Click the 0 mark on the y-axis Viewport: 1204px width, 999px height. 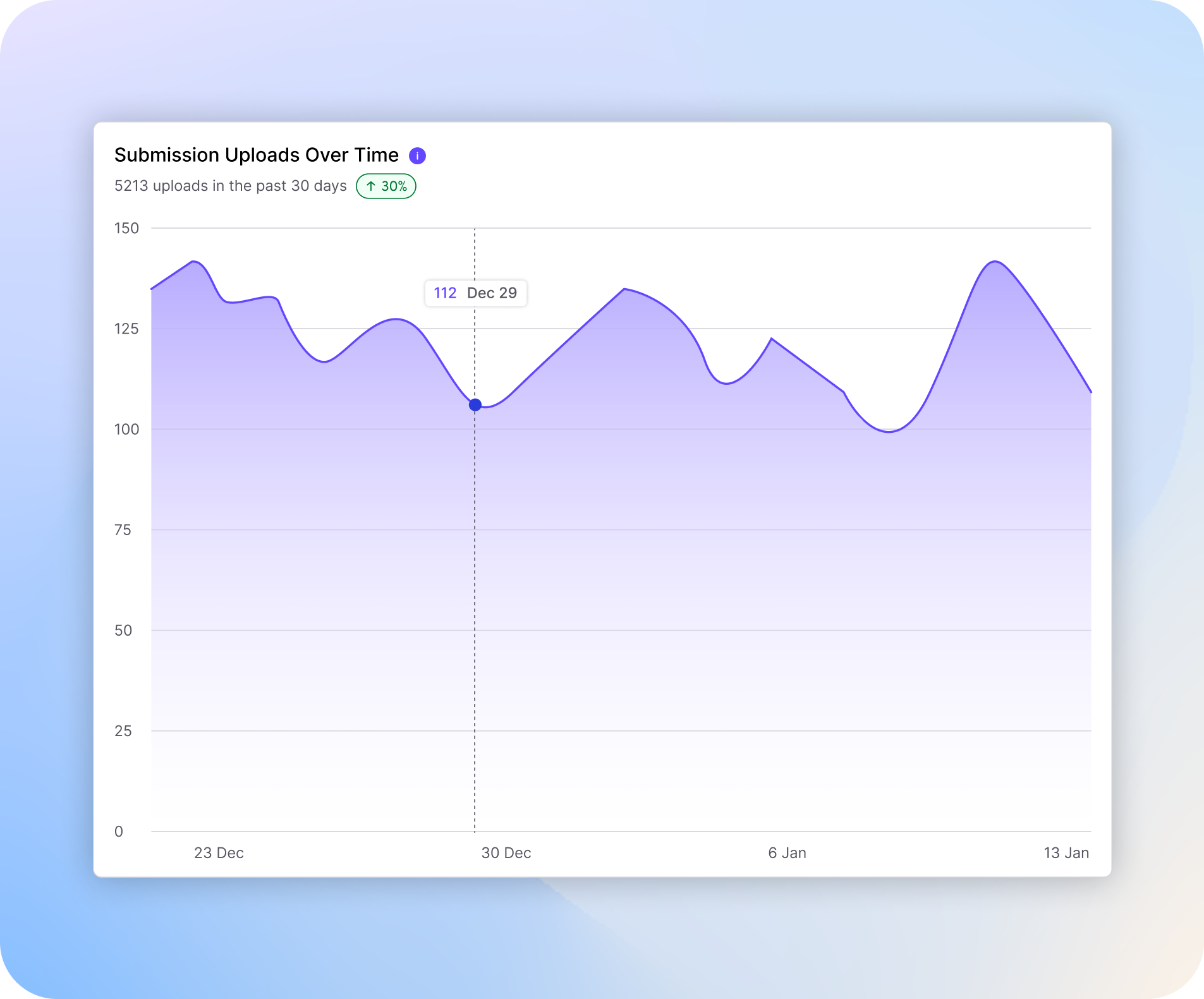click(x=119, y=831)
